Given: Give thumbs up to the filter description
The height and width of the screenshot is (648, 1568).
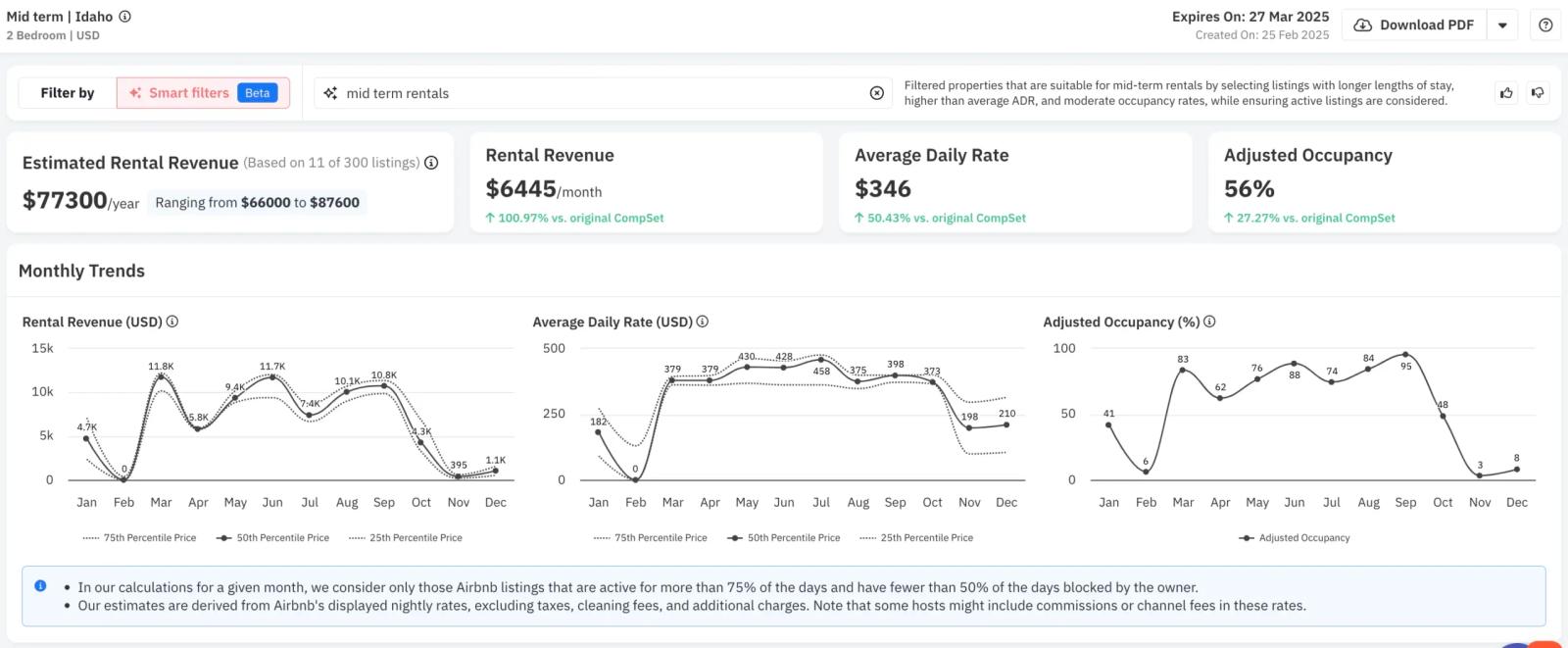Looking at the screenshot, I should pos(1506,93).
